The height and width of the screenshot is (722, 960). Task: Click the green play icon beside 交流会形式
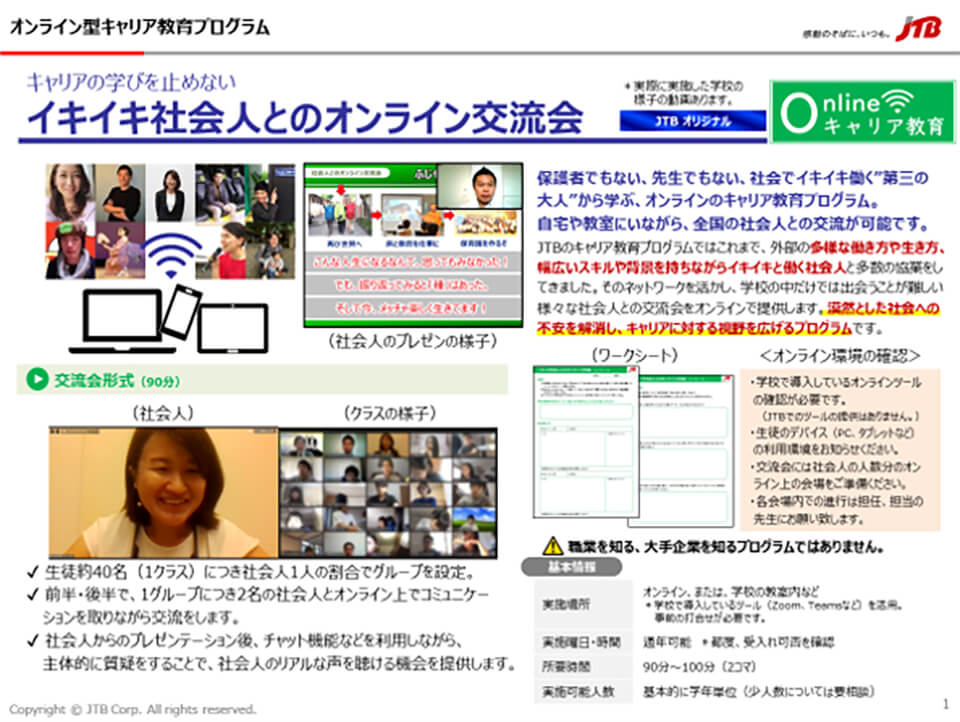click(37, 380)
